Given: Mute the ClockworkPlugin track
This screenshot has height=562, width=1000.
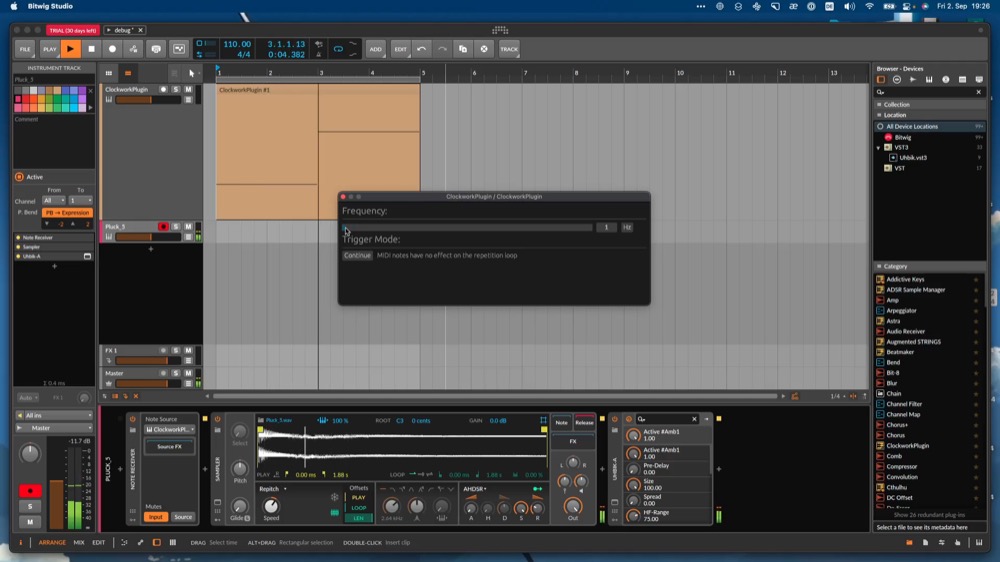Looking at the screenshot, I should (188, 89).
